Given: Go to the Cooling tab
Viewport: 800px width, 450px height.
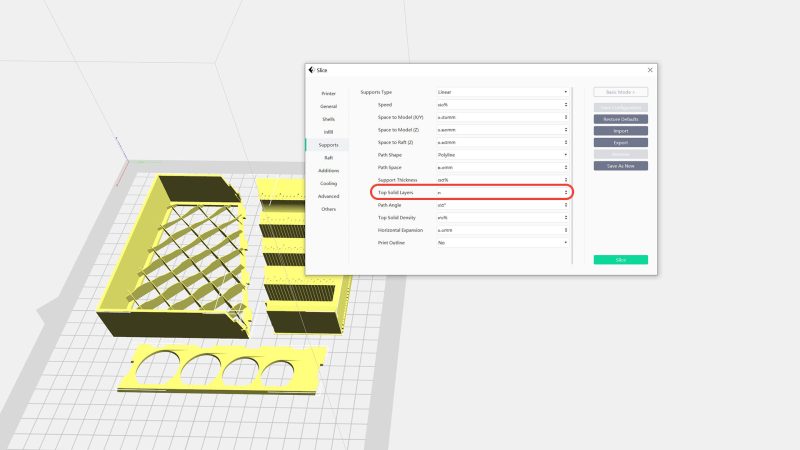Looking at the screenshot, I should (x=328, y=183).
